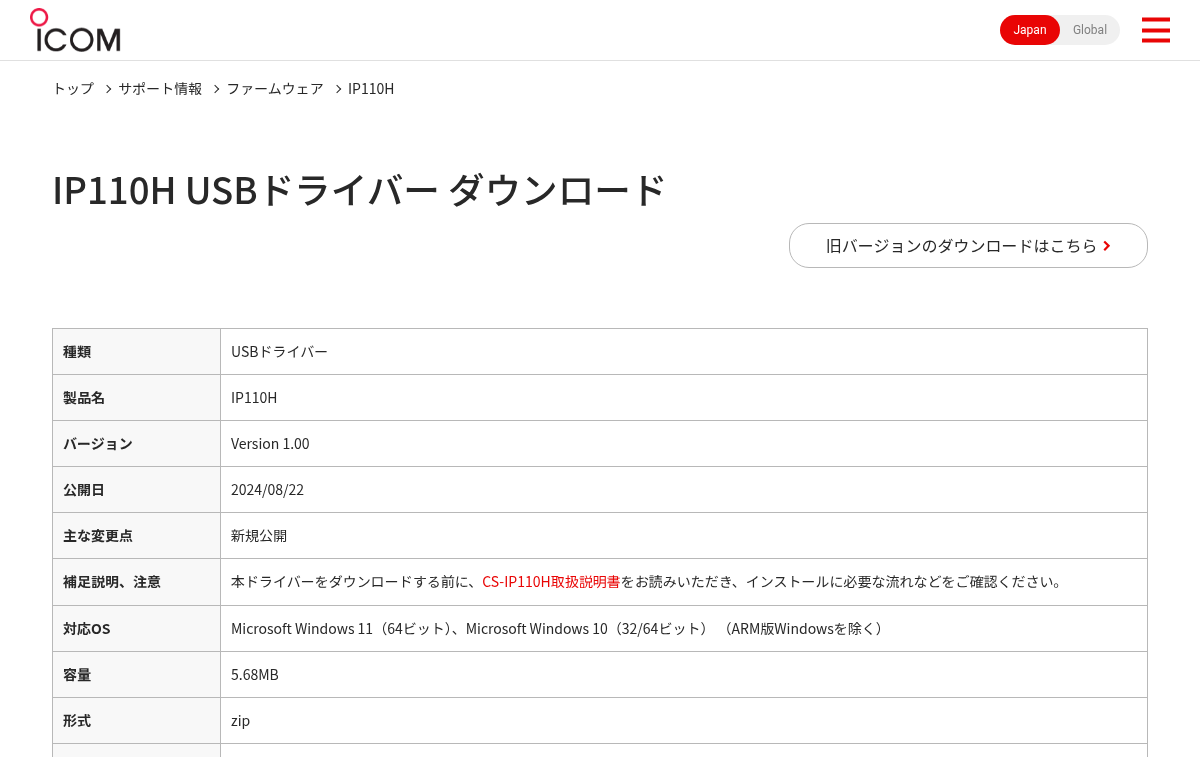Open CS-IP110H取扱説明書 link
The height and width of the screenshot is (757, 1200).
click(551, 581)
